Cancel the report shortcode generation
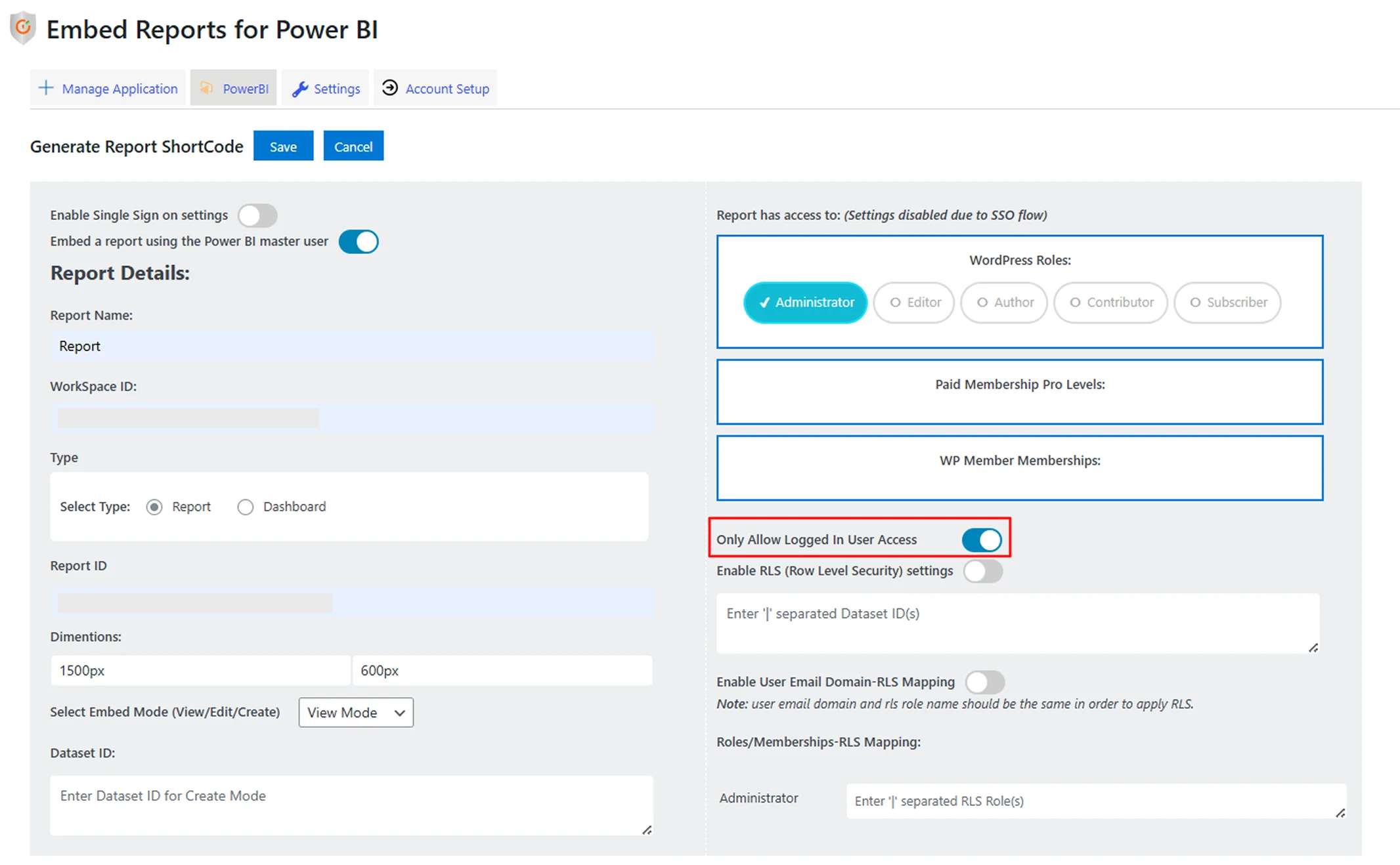Screen dimensions: 1400x865 tap(353, 146)
